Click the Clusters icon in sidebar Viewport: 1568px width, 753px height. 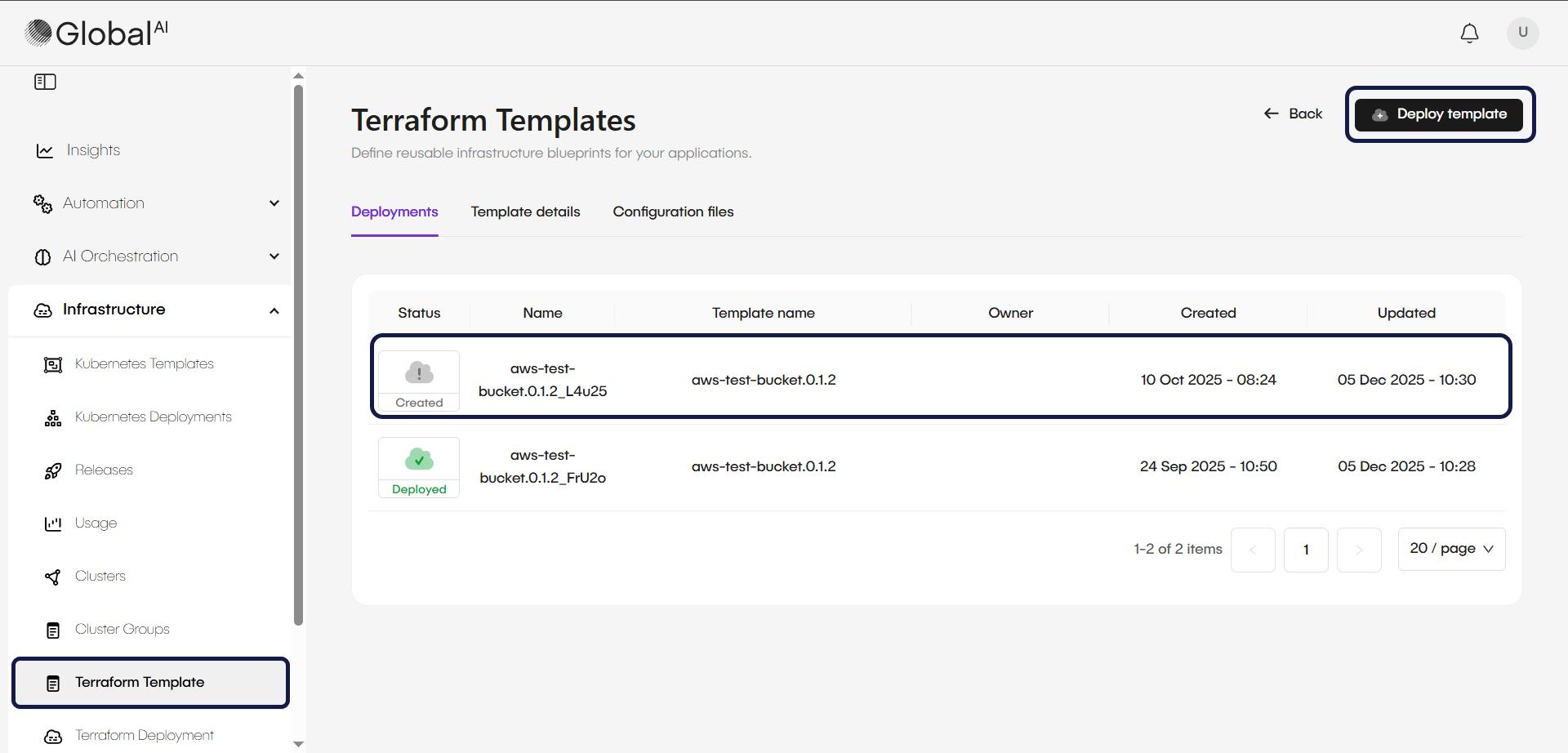tap(52, 577)
